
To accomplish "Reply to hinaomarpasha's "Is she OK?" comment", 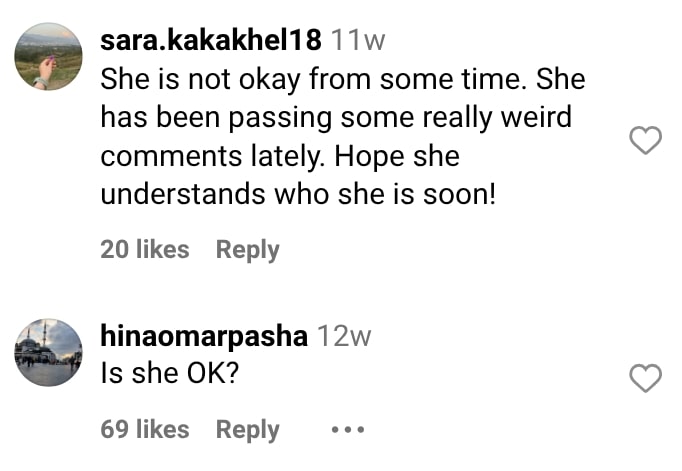I will click(247, 430).
